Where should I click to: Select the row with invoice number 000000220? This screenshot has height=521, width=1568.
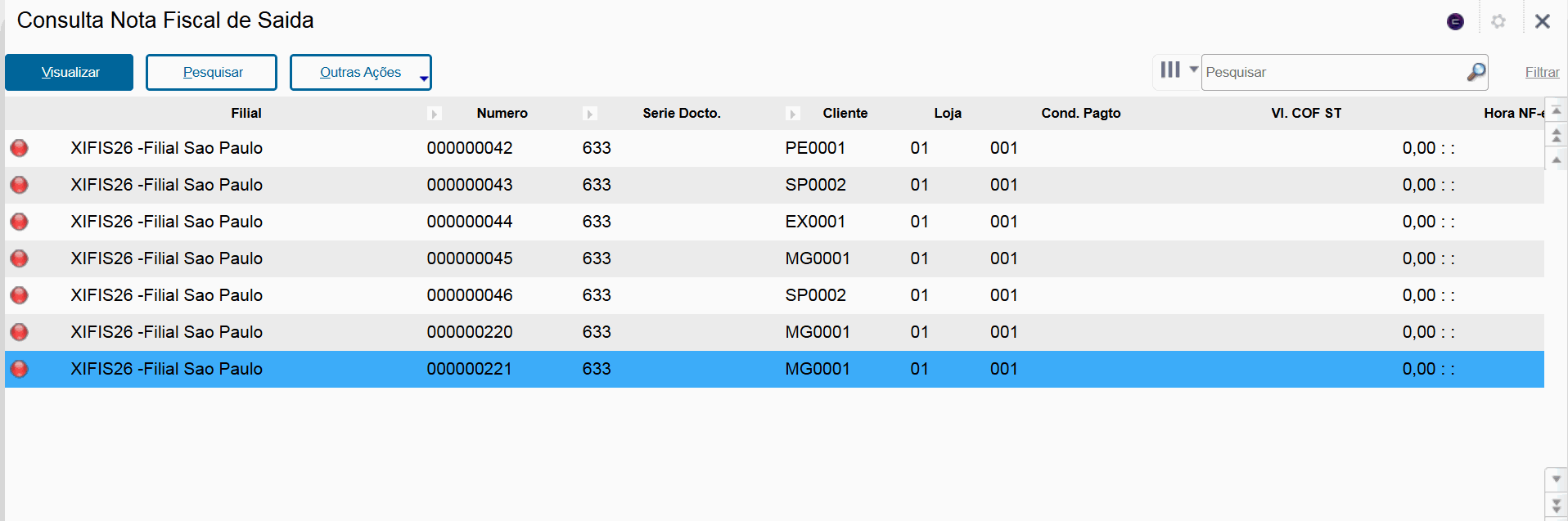coord(469,332)
